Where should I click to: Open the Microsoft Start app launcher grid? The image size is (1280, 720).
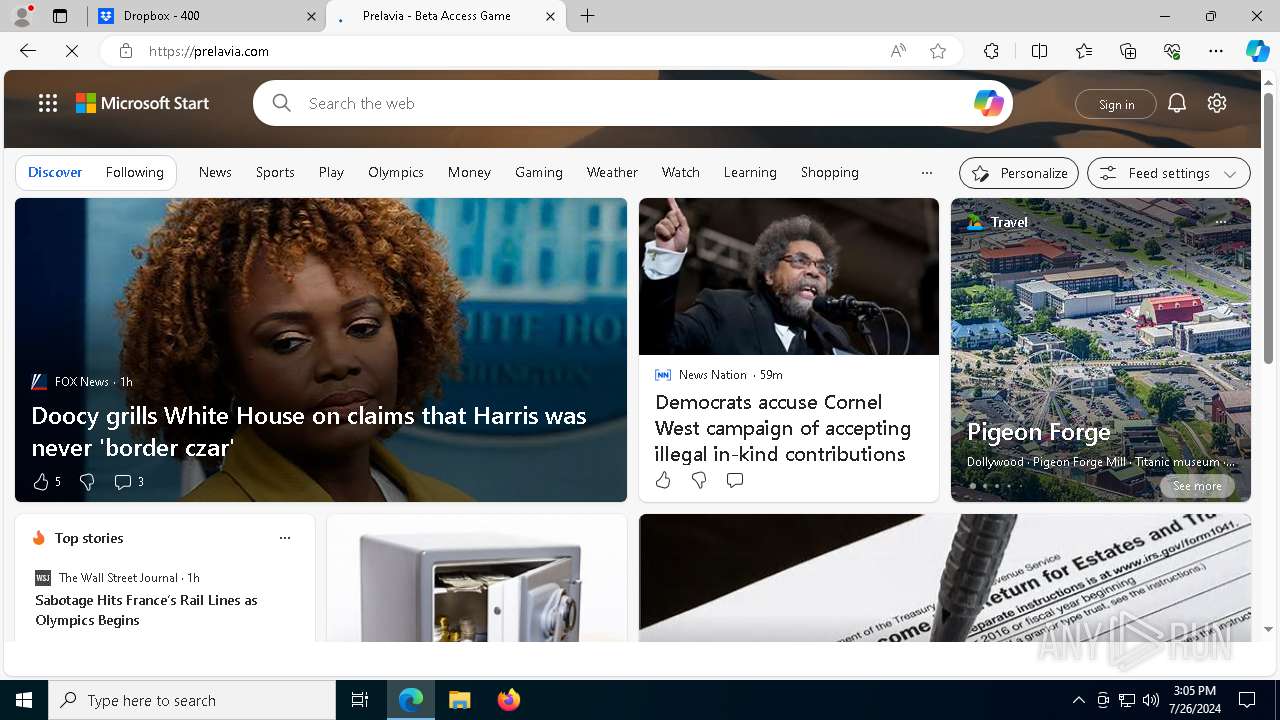48,103
